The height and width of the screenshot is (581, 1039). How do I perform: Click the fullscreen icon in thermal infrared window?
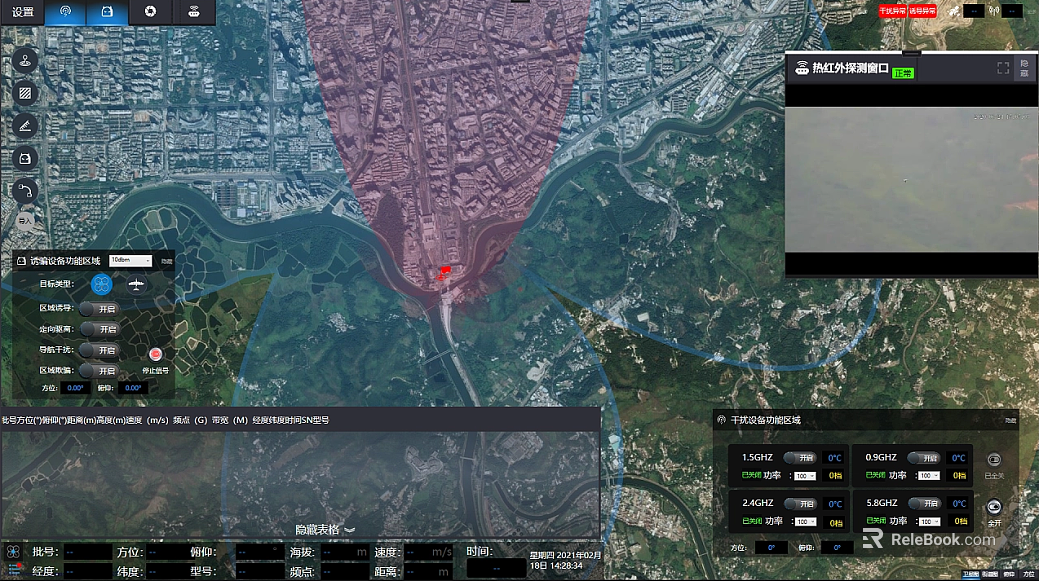1003,68
